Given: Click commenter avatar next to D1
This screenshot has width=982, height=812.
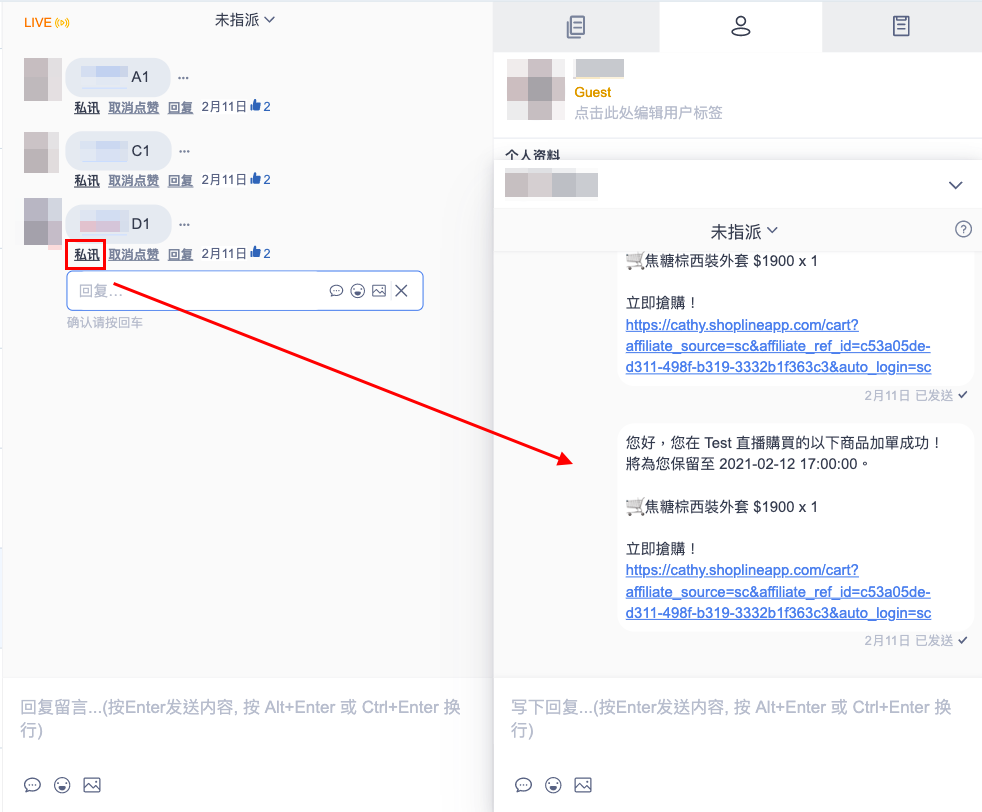Looking at the screenshot, I should [x=43, y=222].
